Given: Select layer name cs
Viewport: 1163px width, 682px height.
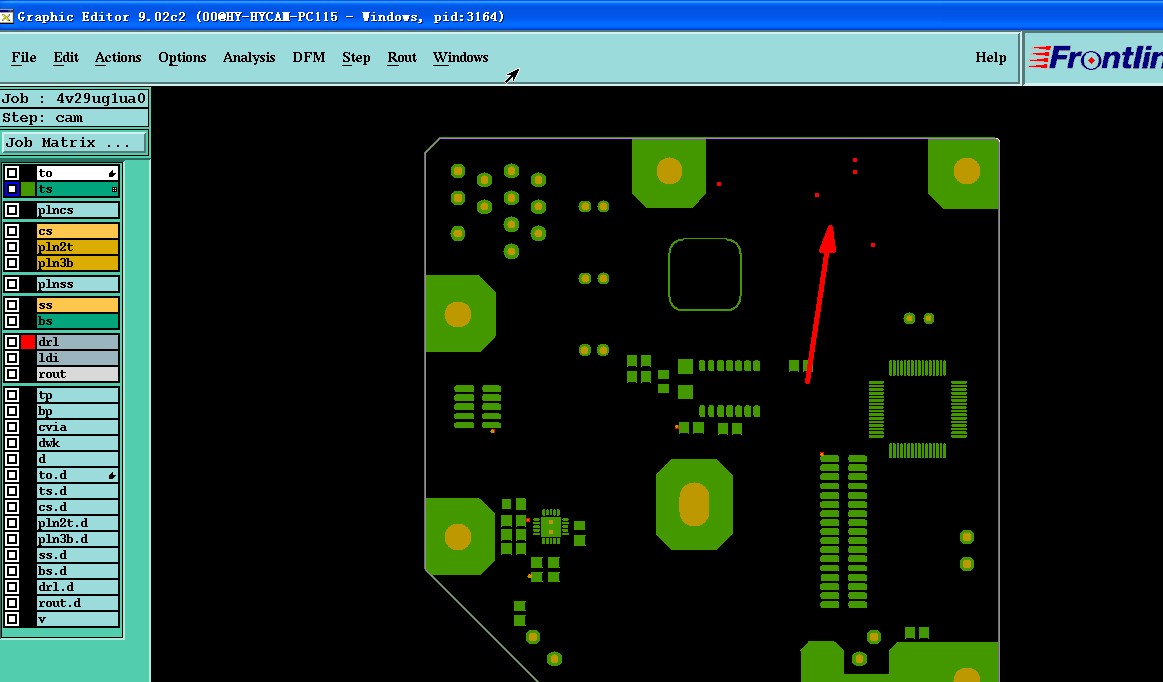Looking at the screenshot, I should pos(78,231).
